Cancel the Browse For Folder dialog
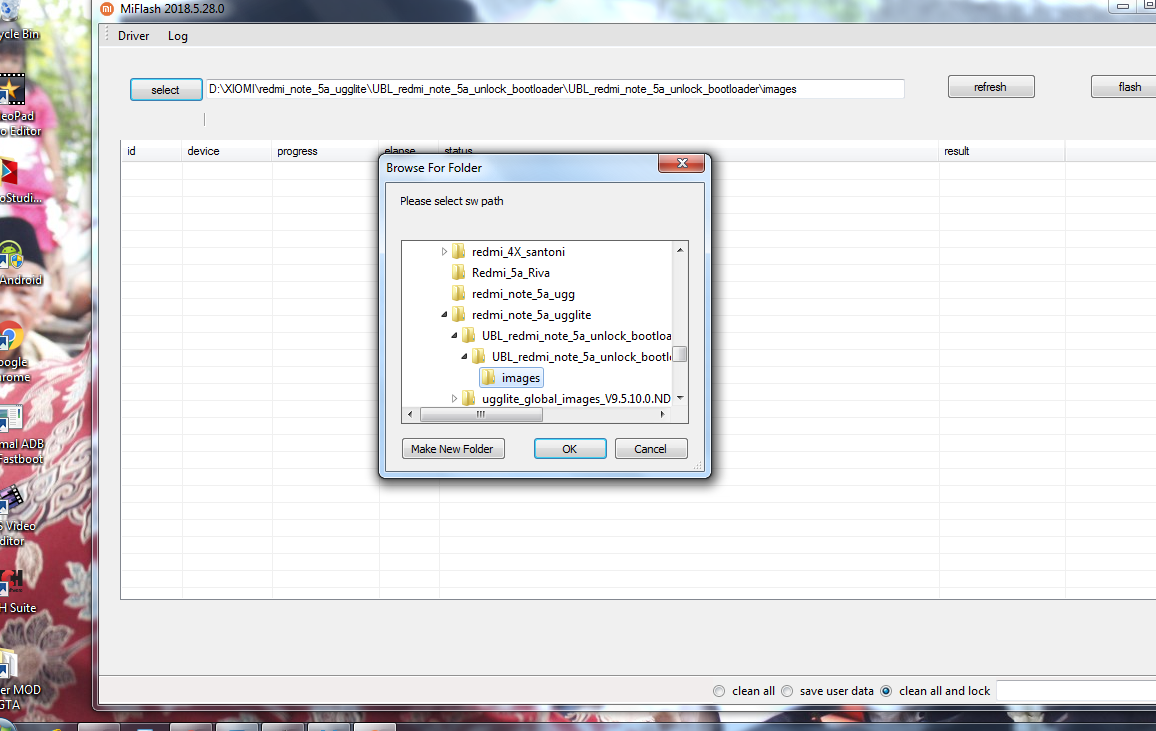 coord(650,449)
